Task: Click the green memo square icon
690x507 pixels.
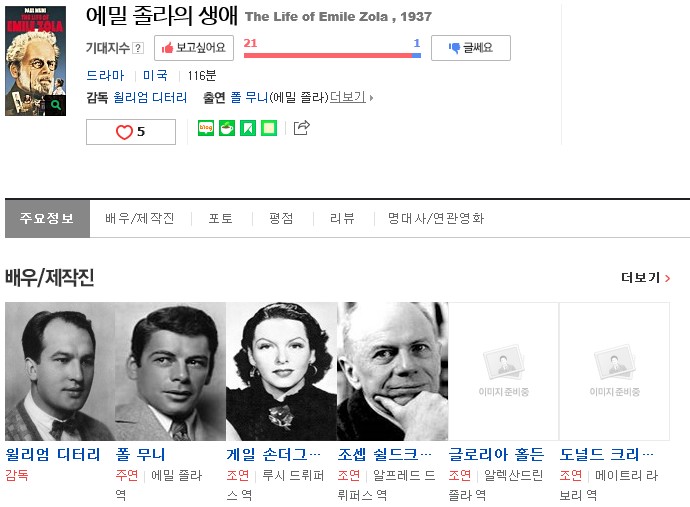Action: coord(269,128)
